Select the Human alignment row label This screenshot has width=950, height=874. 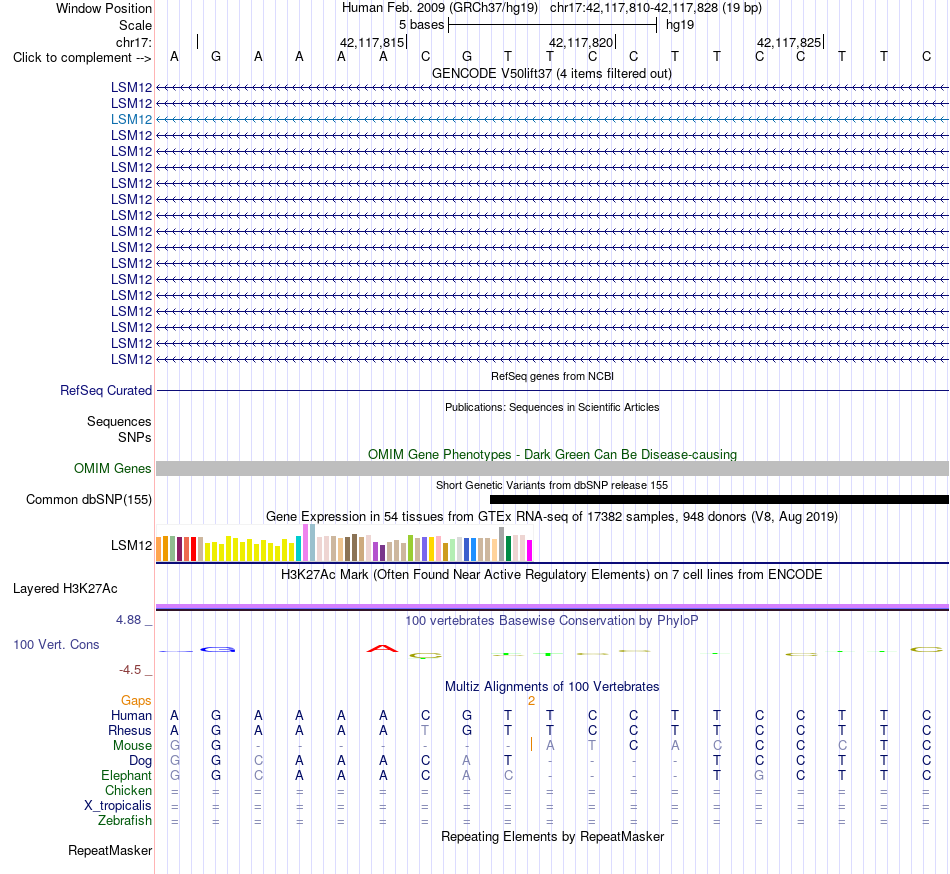(x=131, y=715)
